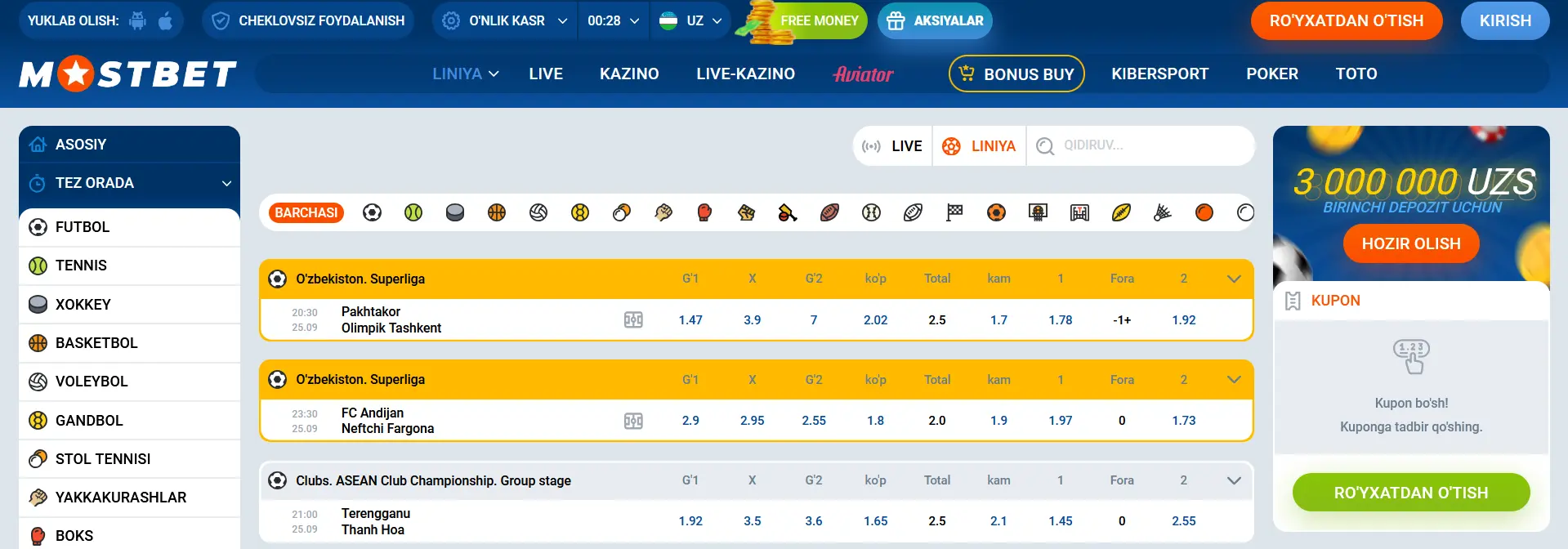Open STOL TENNISI in the sidebar
This screenshot has width=1568, height=549.
(129, 459)
